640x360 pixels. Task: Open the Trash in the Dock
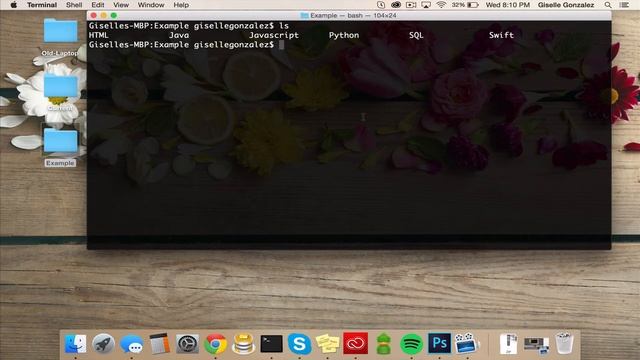coord(564,343)
